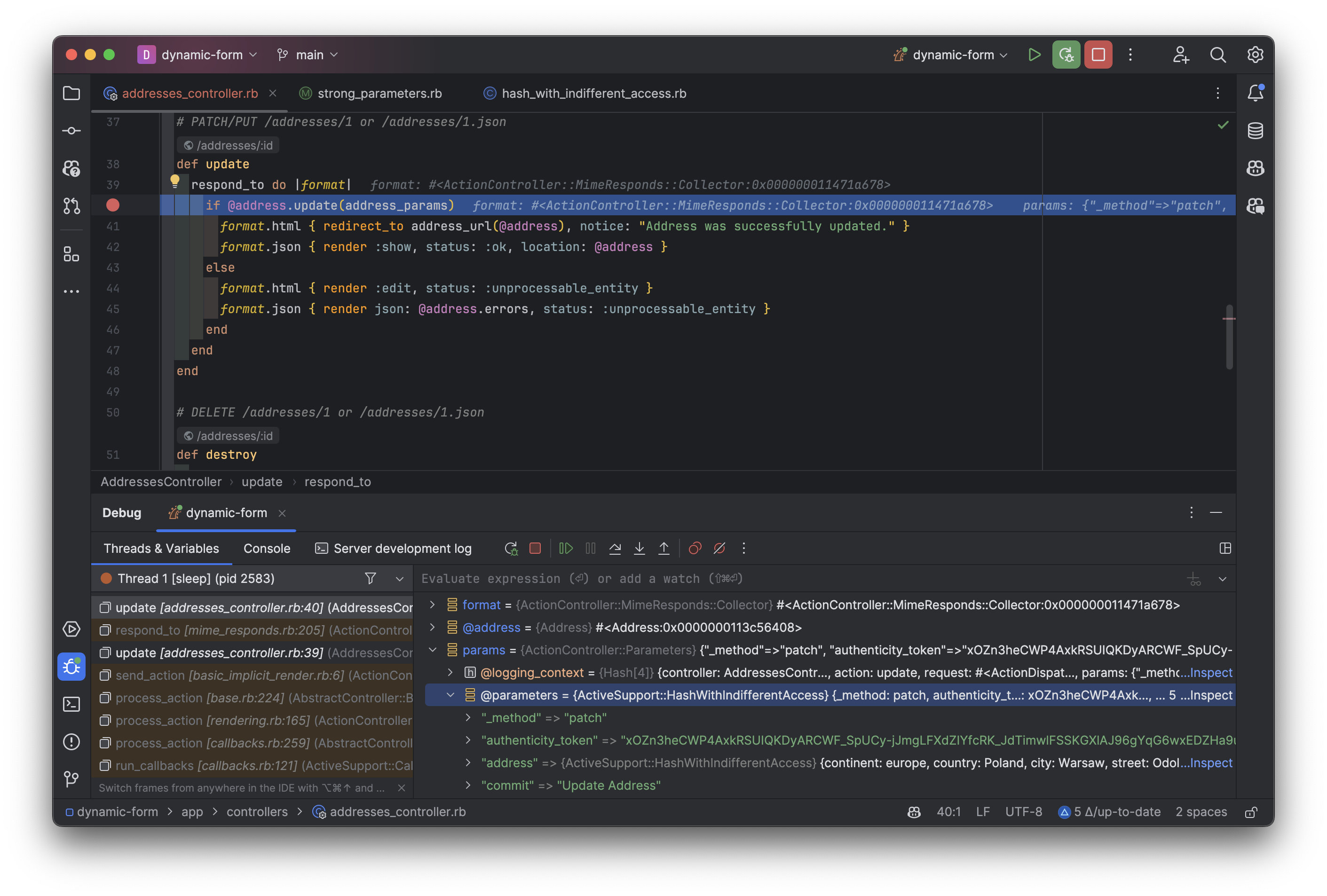The width and height of the screenshot is (1327, 896).
Task: Open View Breakpoints from debug toolbar
Action: click(x=695, y=549)
